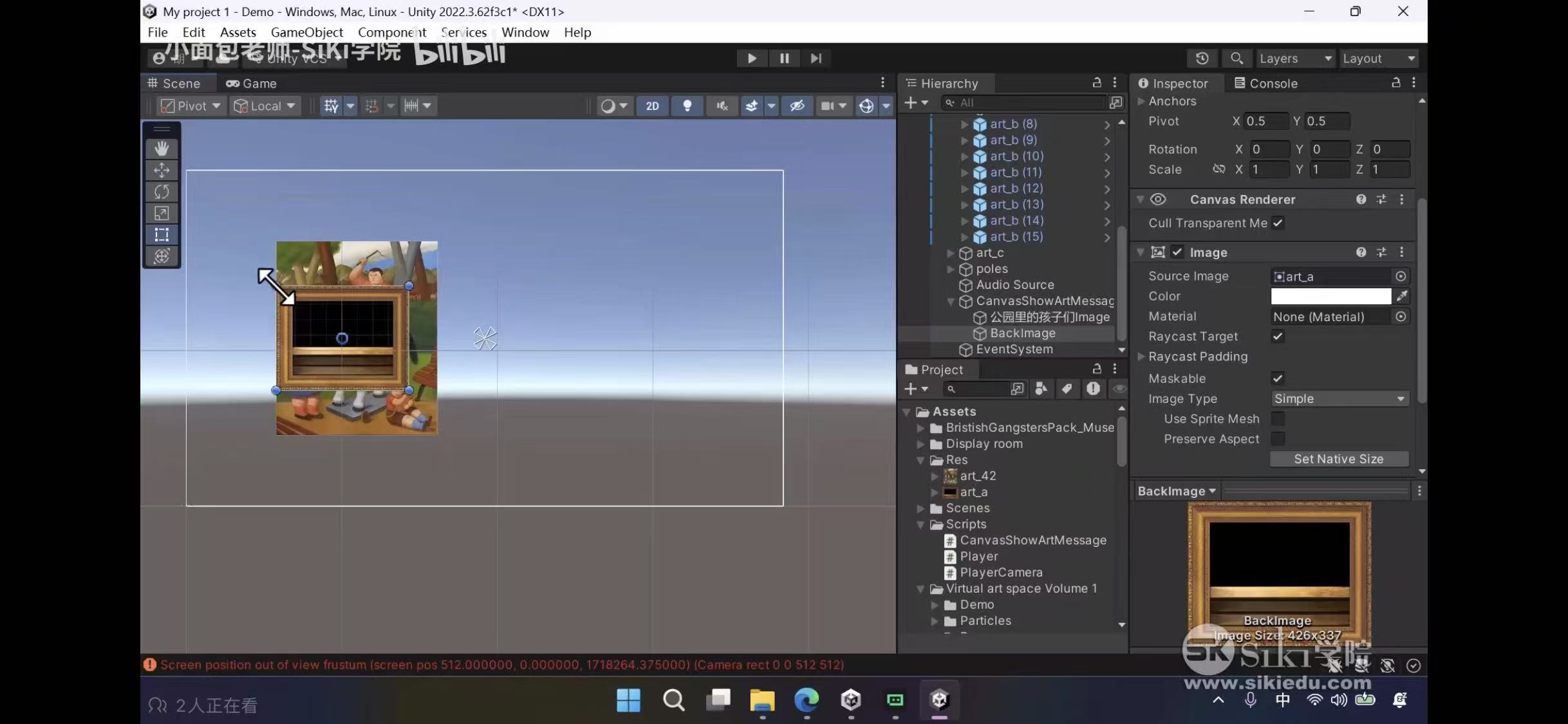Open the GameObject menu
The image size is (1568, 724).
pyautogui.click(x=307, y=32)
